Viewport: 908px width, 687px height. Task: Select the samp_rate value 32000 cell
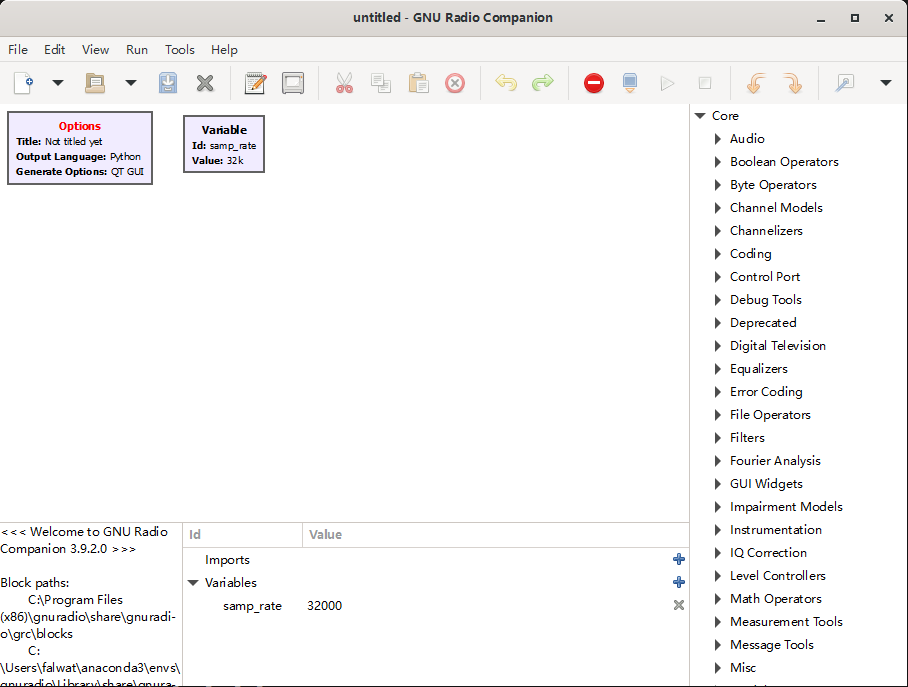click(x=324, y=606)
